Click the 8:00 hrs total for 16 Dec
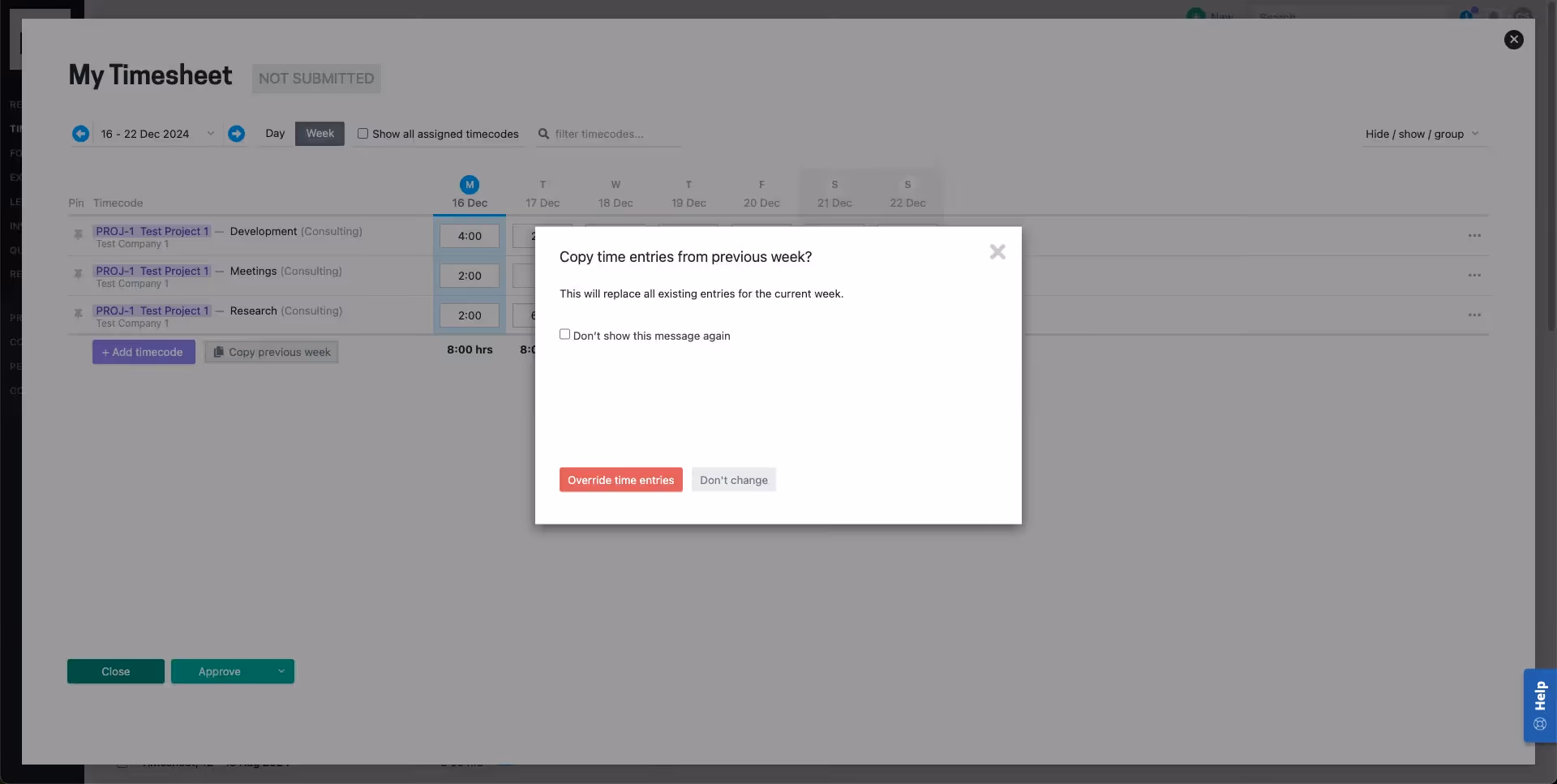The height and width of the screenshot is (784, 1557). click(470, 349)
